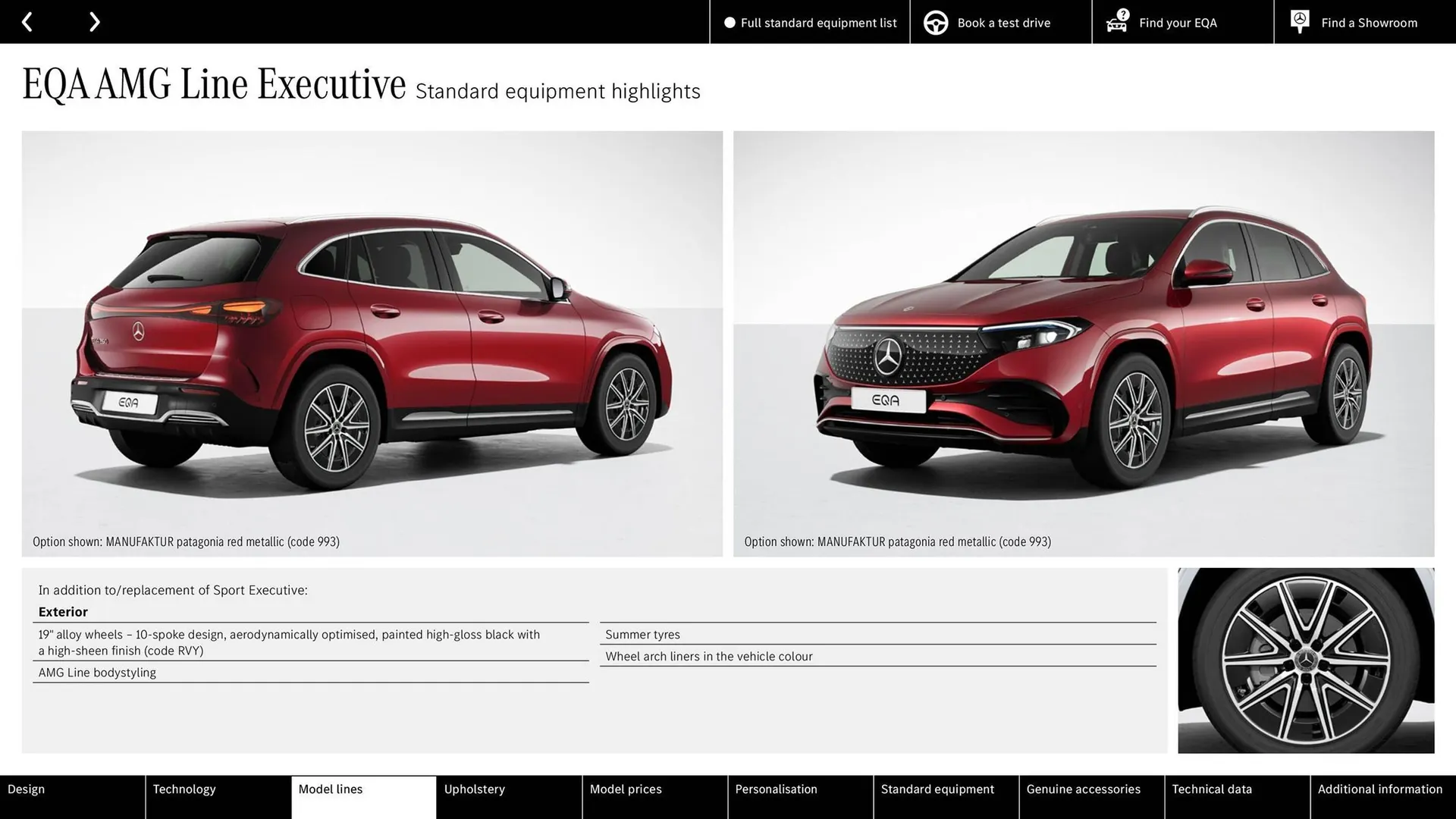Click the question mark above the car icon
The image size is (1456, 819).
[1122, 13]
